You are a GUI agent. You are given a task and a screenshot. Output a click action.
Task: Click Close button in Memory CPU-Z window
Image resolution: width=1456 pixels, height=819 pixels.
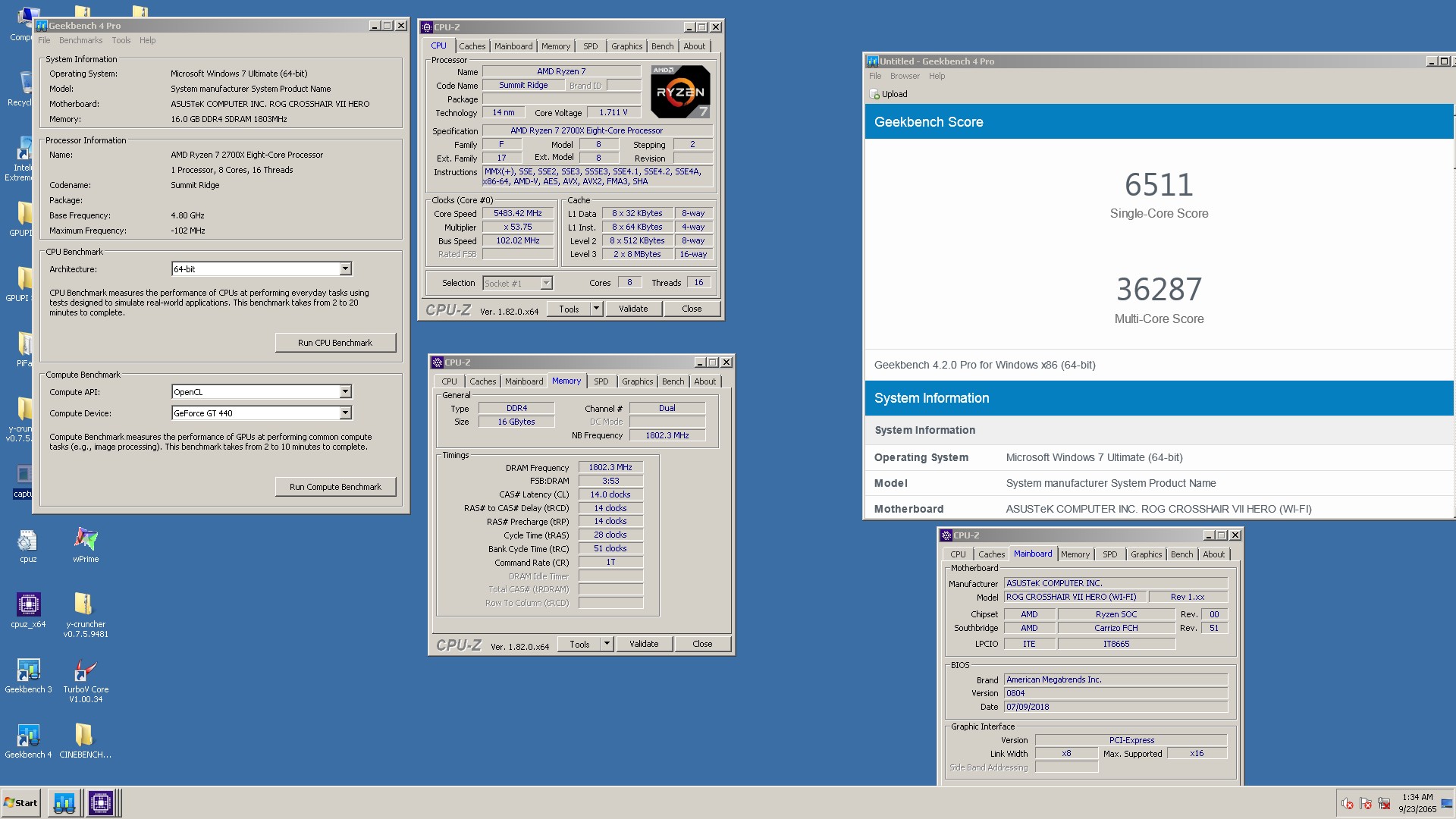[702, 644]
